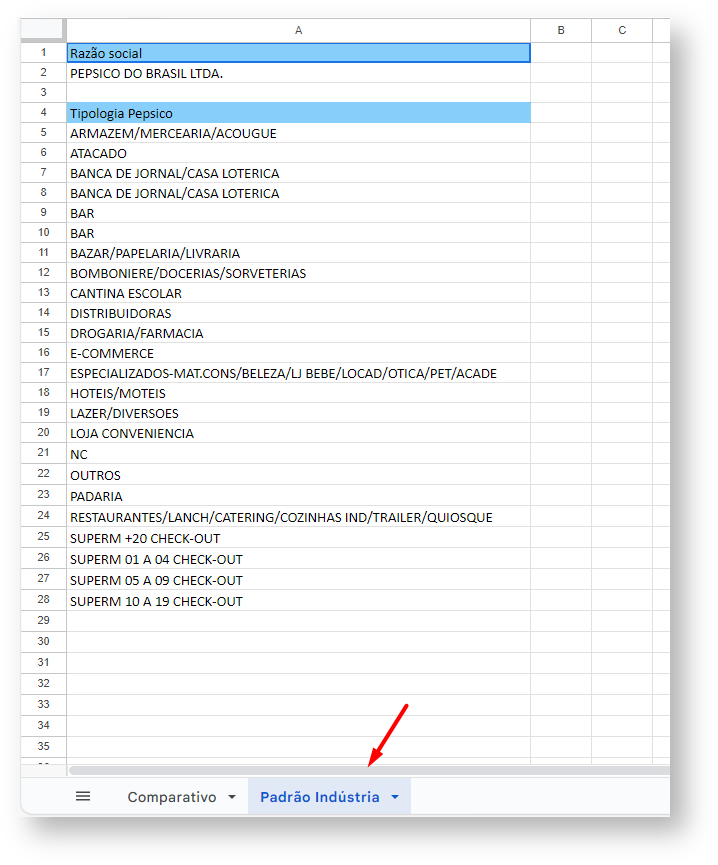718x865 pixels.
Task: Click the 'BAR' cell in row 9
Action: (x=298, y=213)
